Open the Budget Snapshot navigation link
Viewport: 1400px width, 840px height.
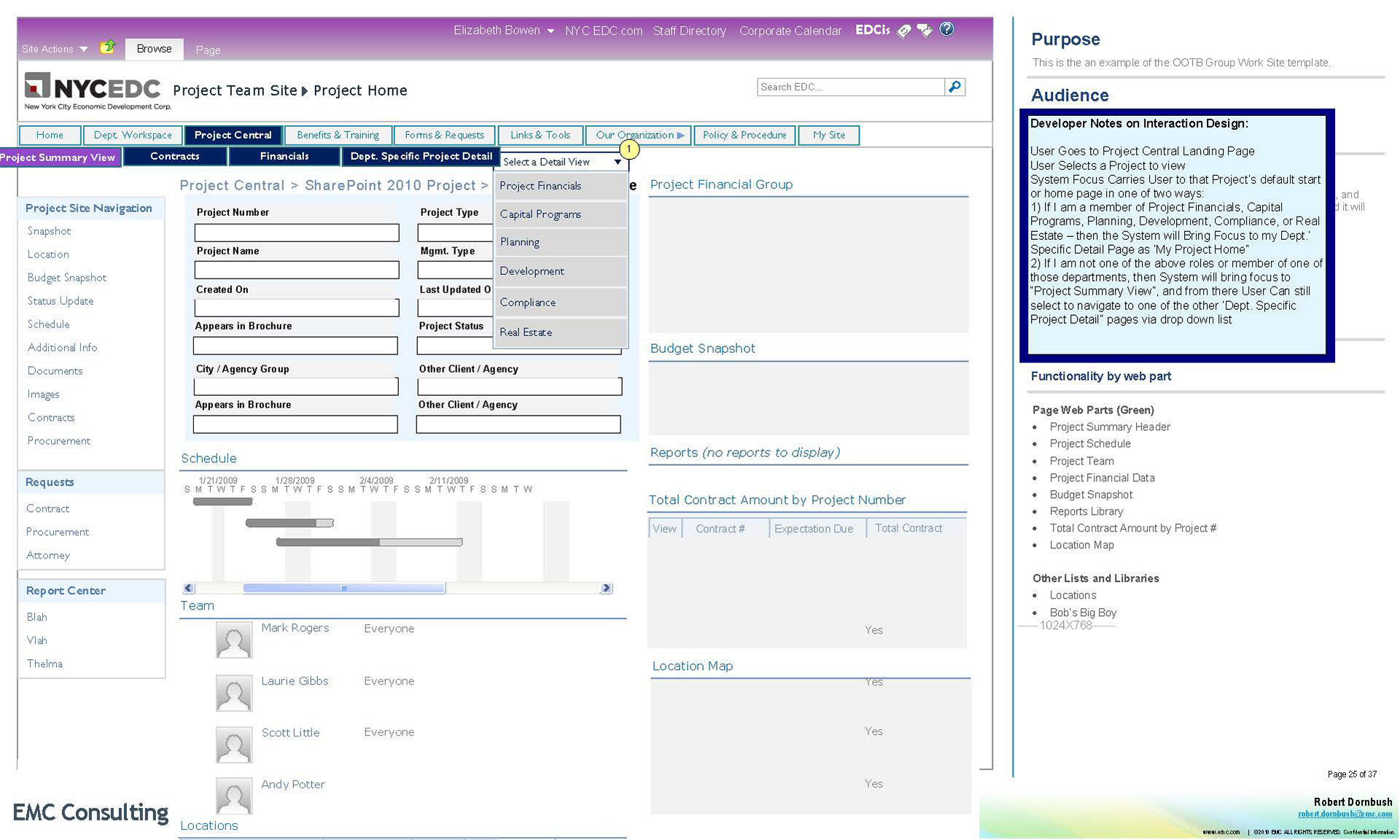click(66, 278)
